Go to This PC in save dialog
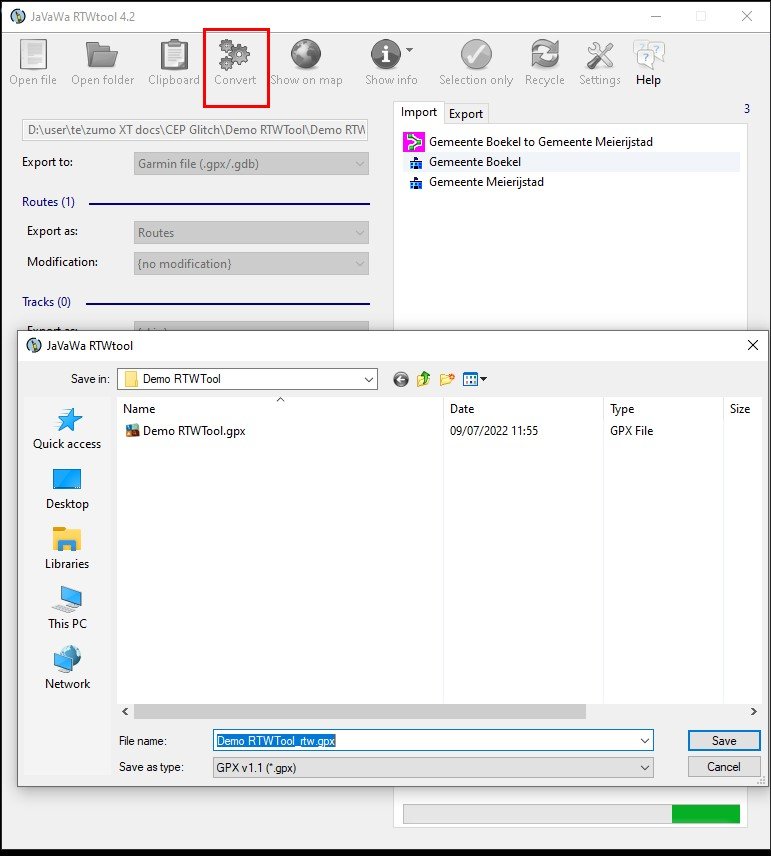 pos(67,608)
